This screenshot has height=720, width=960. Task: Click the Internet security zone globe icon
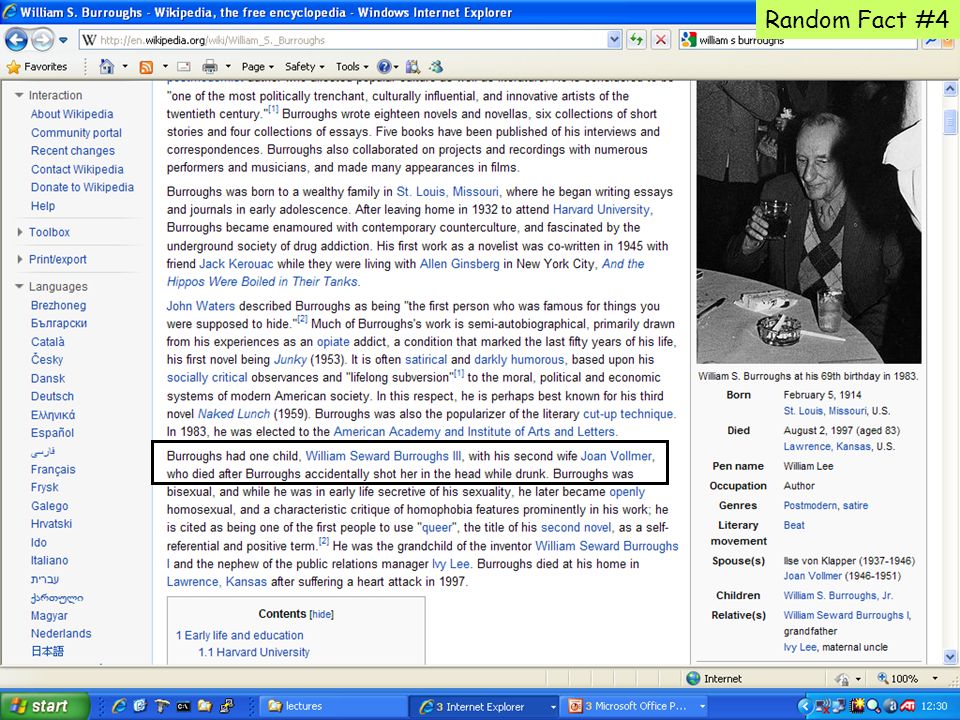693,678
